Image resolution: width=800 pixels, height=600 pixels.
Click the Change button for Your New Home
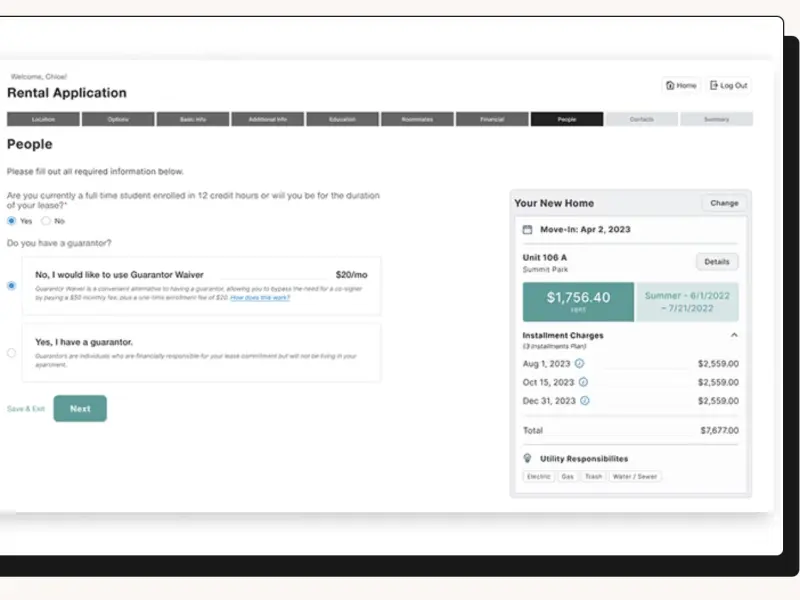coord(724,203)
